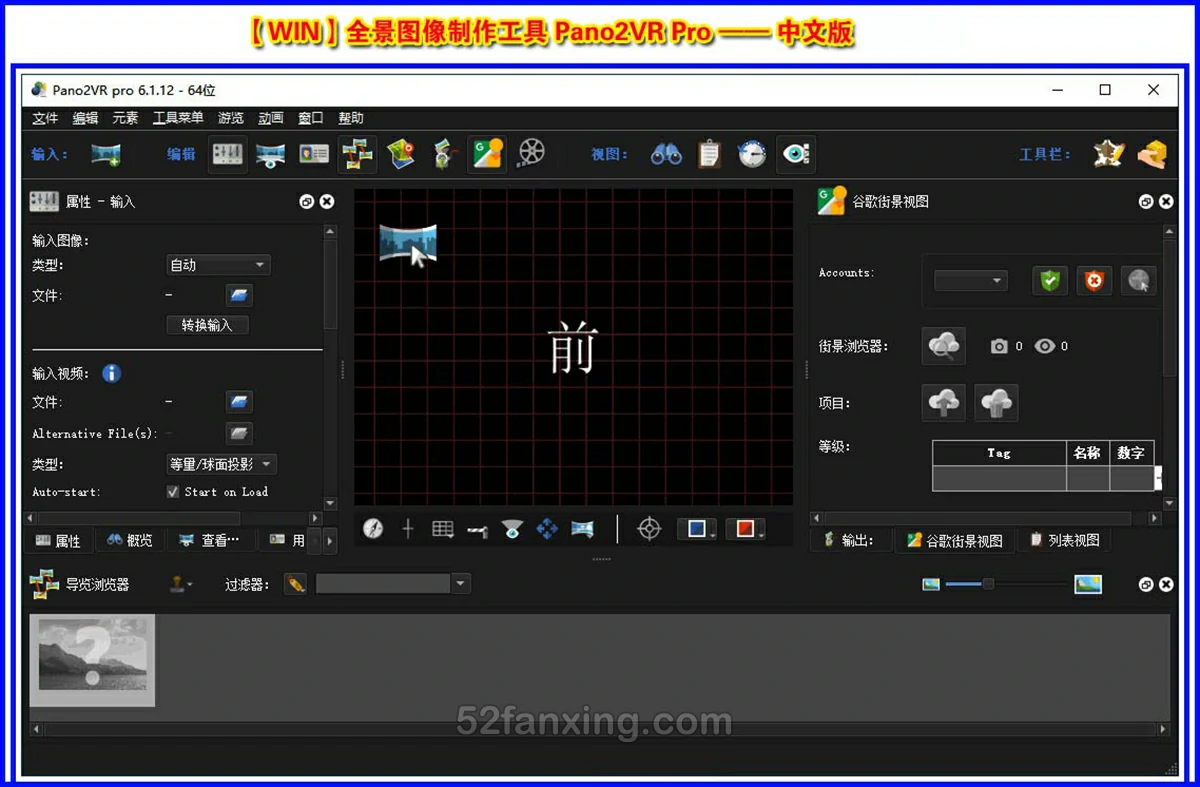Toggle the grid icon under viewer
Screen dimensions: 1200x787
click(443, 529)
